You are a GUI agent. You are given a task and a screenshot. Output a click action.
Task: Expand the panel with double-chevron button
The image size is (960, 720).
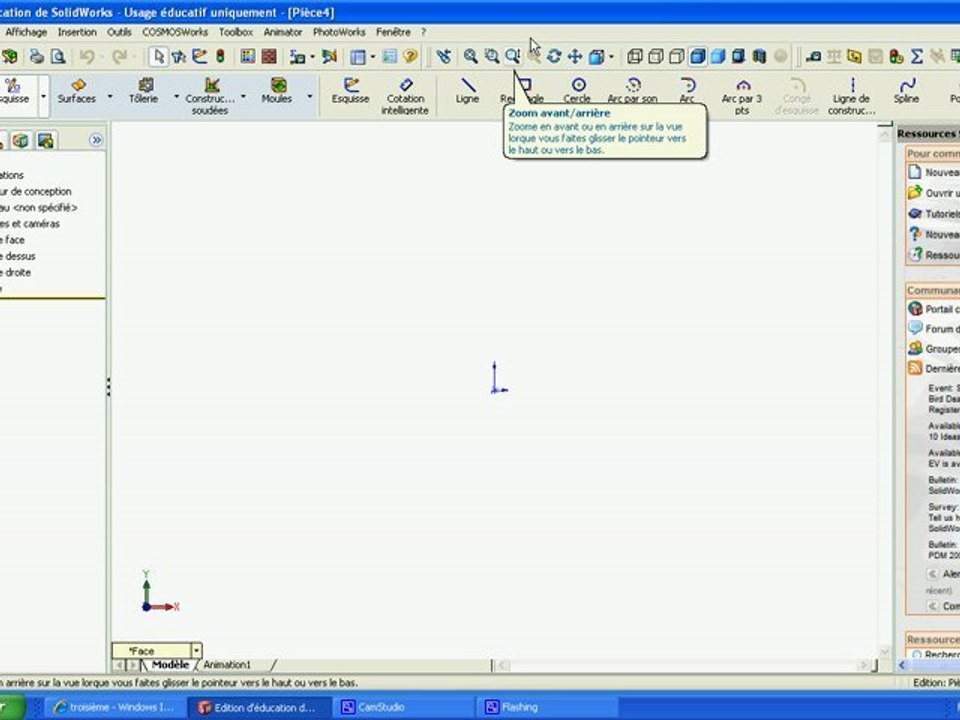96,140
